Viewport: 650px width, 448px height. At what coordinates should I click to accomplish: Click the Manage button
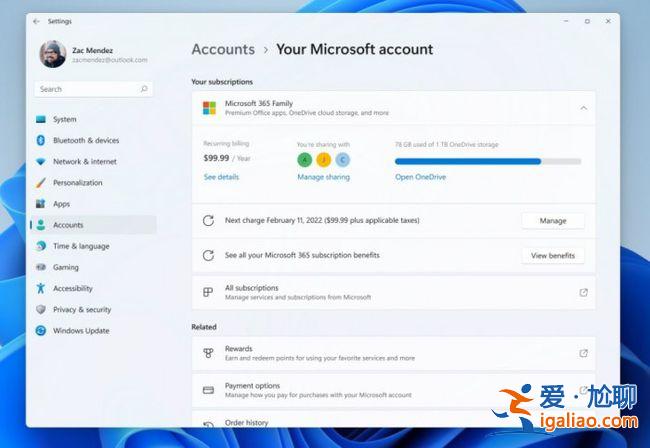[x=553, y=221]
